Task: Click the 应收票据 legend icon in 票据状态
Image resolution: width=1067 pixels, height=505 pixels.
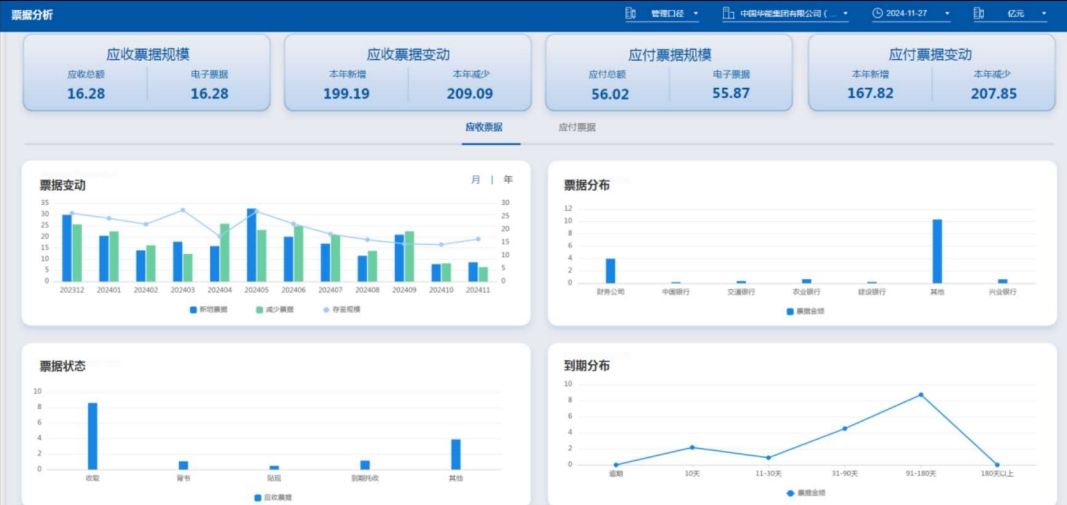Action: coord(257,497)
